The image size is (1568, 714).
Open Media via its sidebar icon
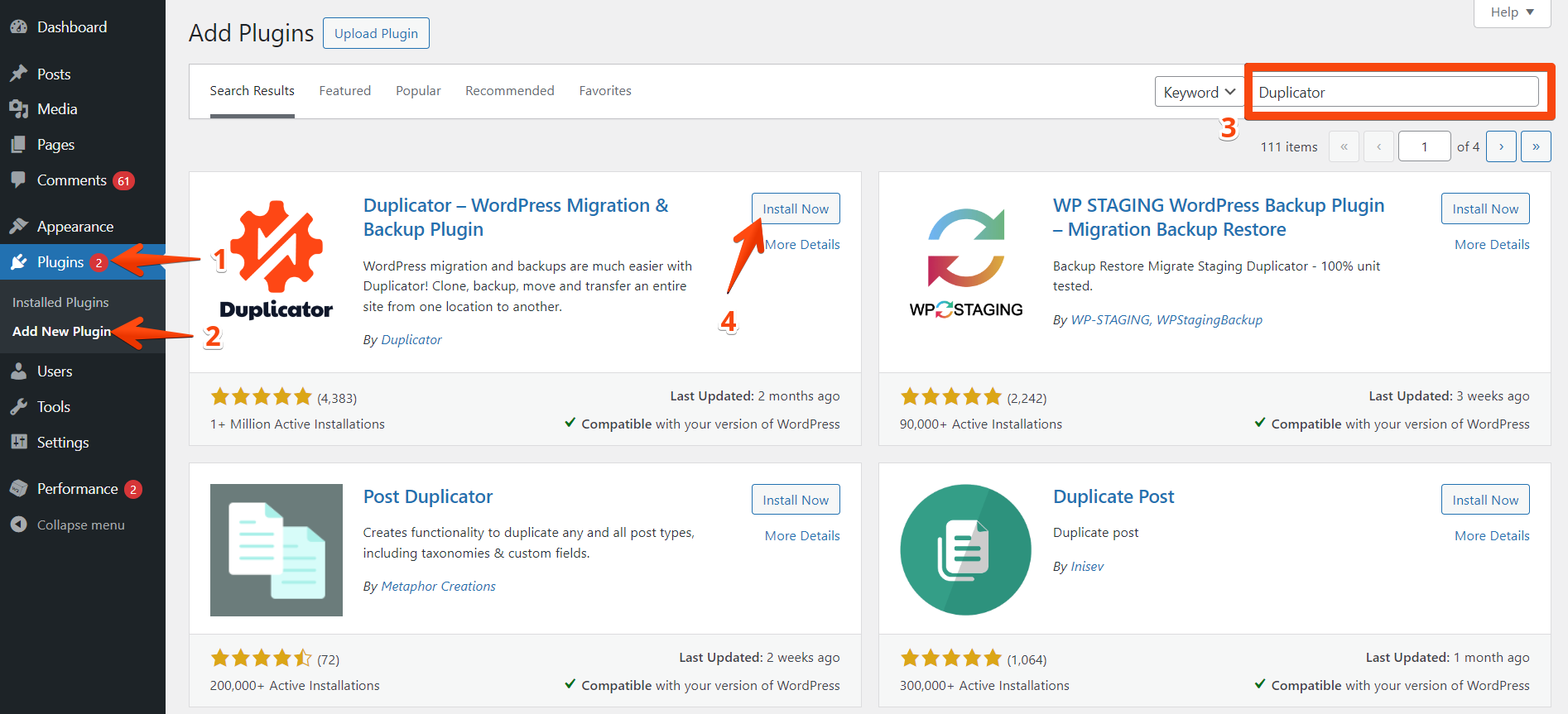(x=19, y=109)
